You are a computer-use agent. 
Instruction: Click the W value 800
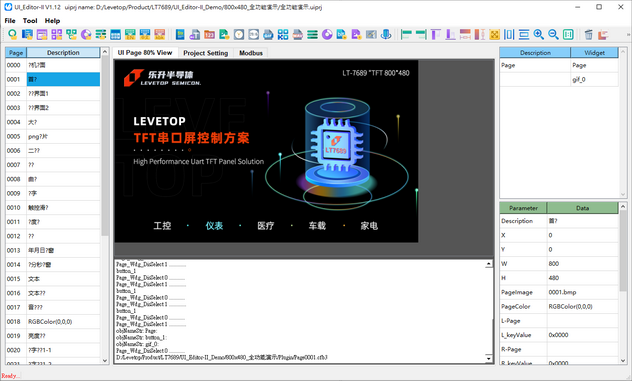(582, 264)
